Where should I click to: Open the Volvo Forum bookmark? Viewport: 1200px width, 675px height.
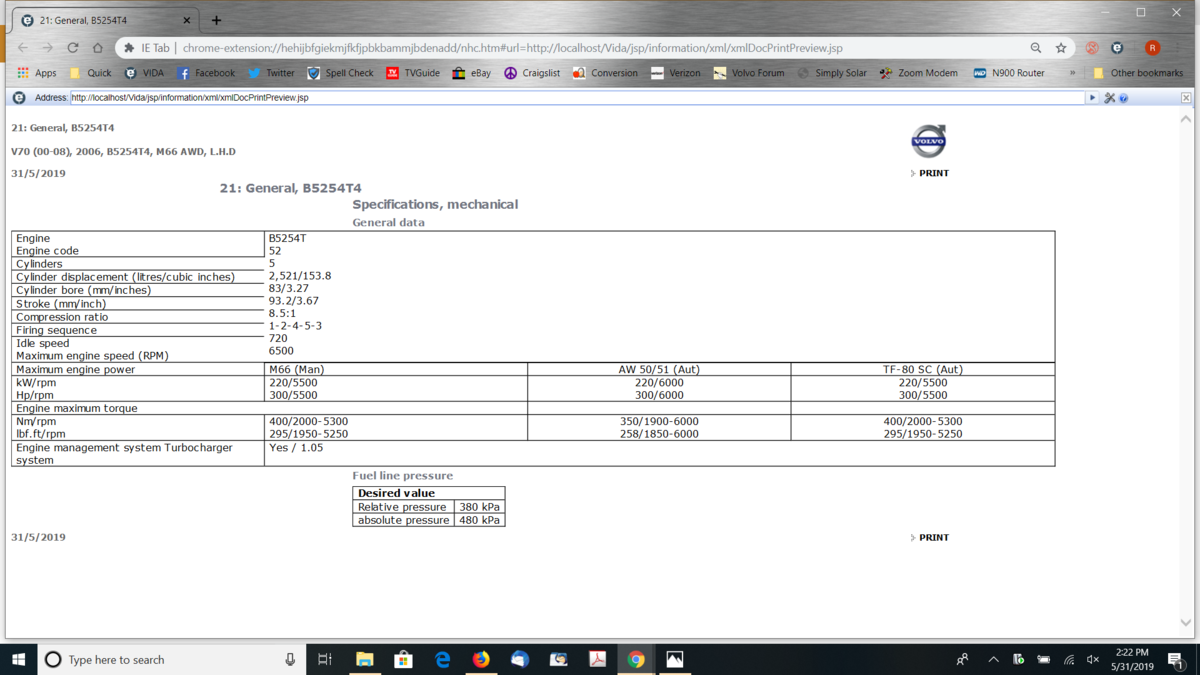pyautogui.click(x=749, y=73)
